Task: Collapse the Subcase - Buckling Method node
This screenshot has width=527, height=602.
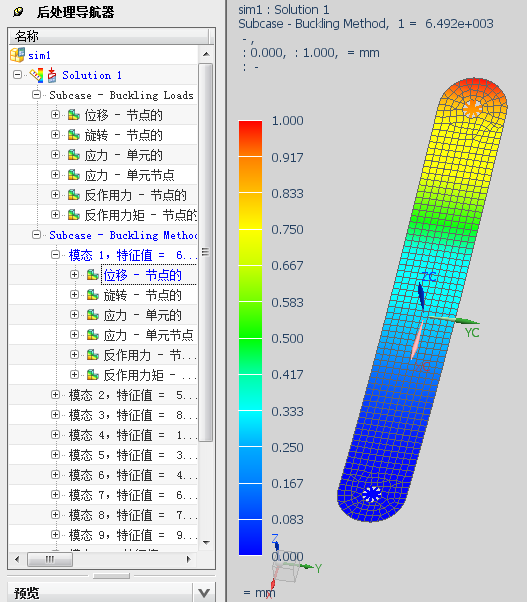Action: 36,235
